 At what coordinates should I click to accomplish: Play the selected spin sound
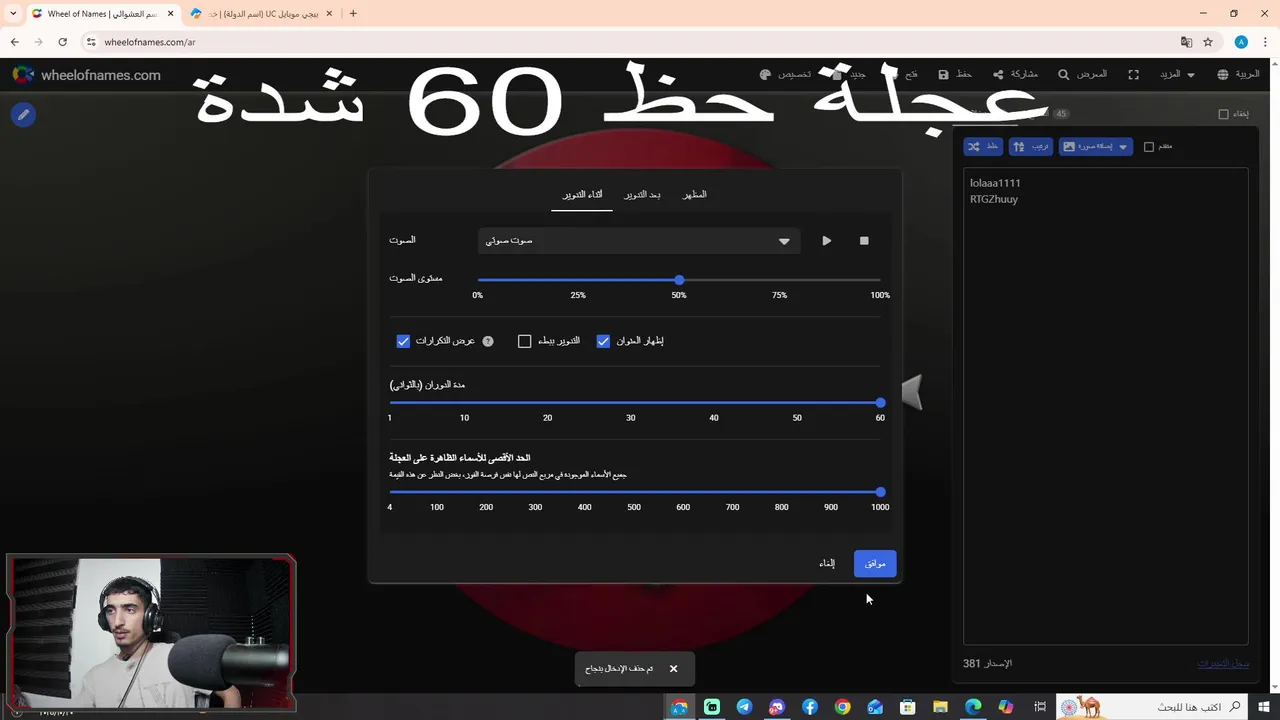[826, 241]
